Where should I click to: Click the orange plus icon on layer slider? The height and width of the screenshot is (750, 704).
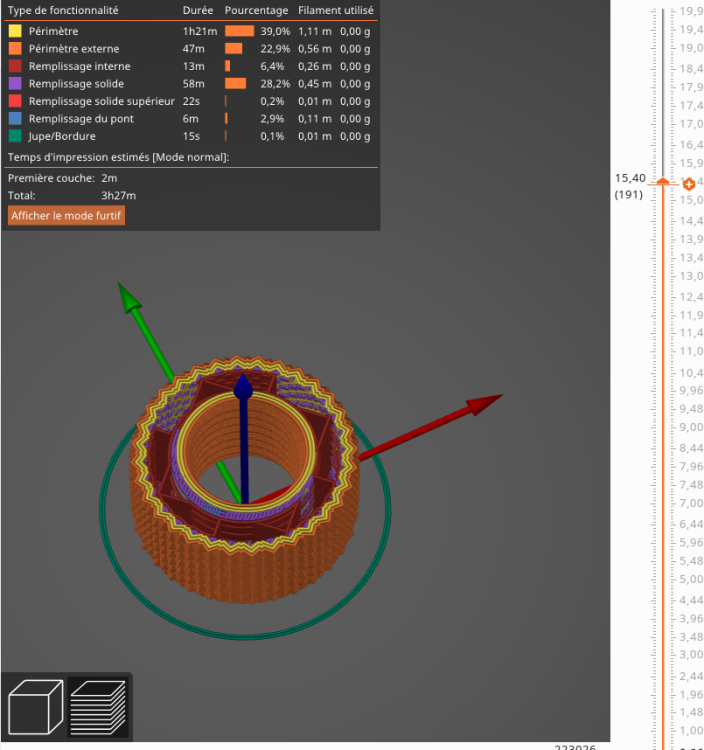coord(689,184)
